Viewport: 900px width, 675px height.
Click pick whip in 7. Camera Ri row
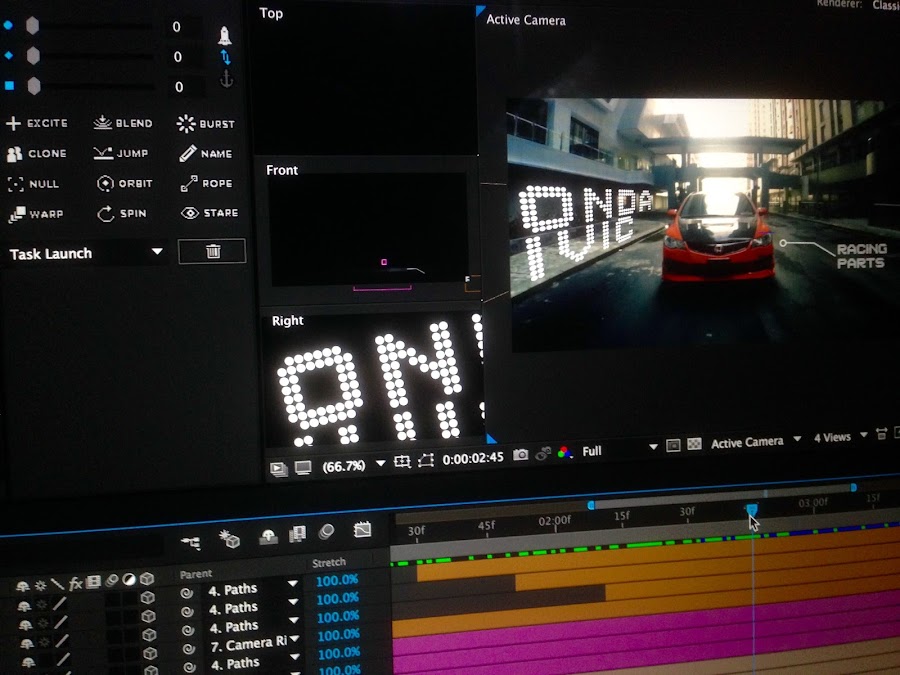[188, 649]
